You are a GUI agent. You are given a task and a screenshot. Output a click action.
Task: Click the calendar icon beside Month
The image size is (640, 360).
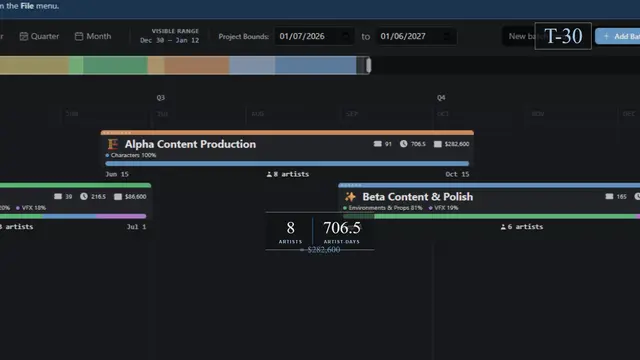[79, 36]
